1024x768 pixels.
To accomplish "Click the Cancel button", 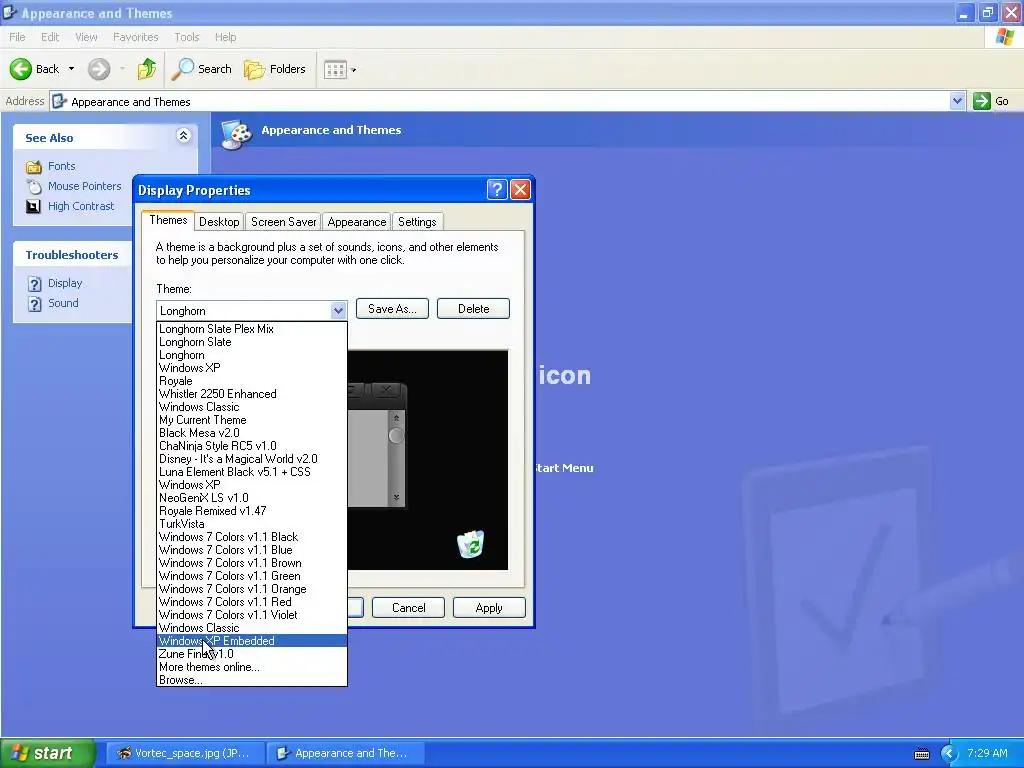I will pos(408,608).
